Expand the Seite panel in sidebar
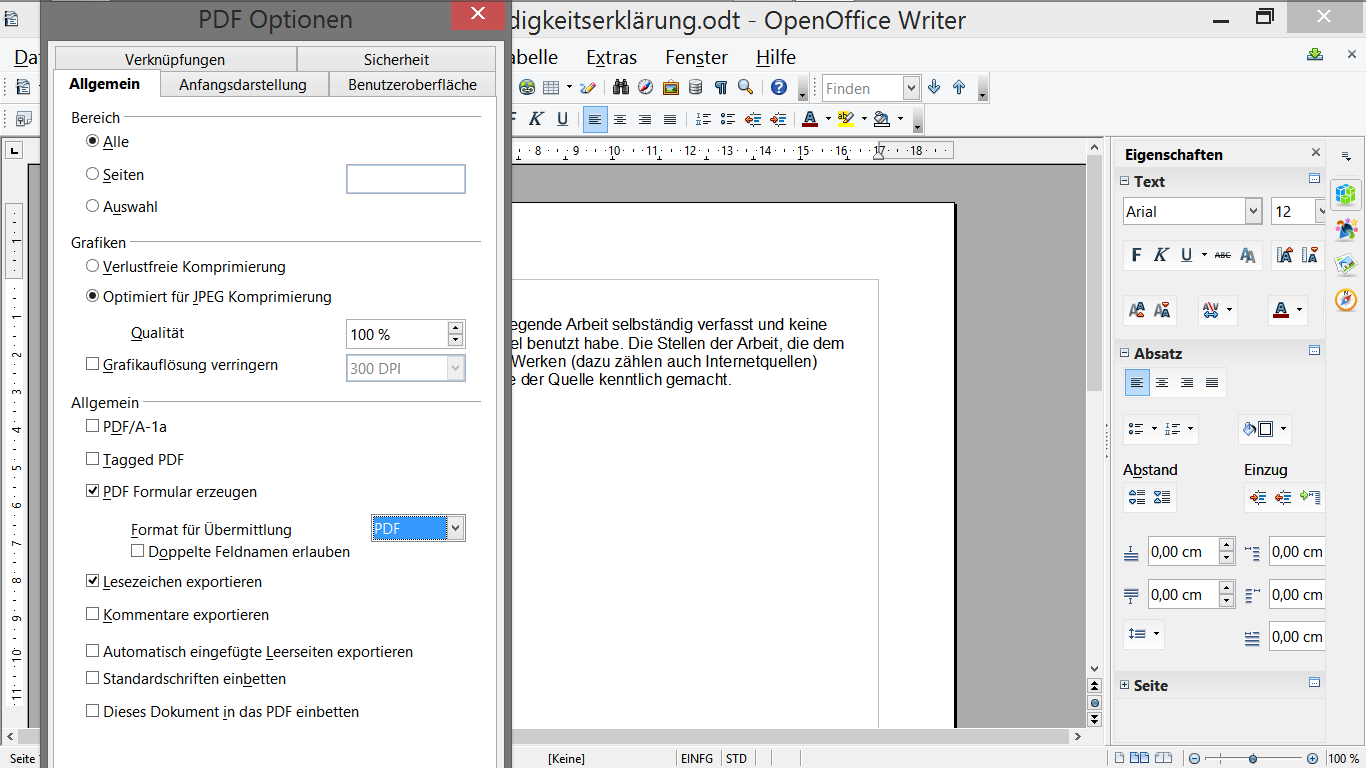The width and height of the screenshot is (1366, 768). tap(1125, 685)
